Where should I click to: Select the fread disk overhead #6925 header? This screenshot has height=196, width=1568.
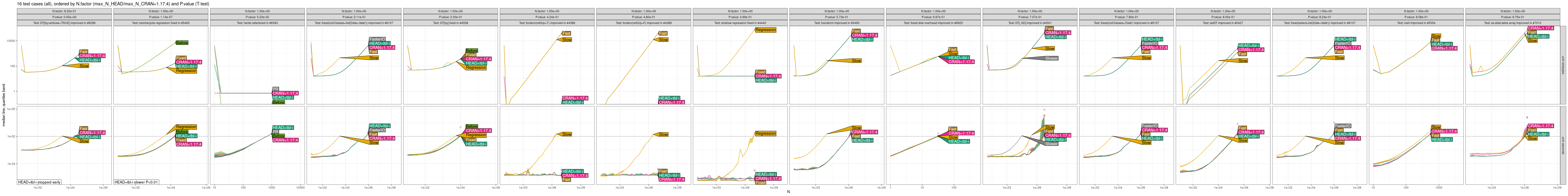click(933, 23)
